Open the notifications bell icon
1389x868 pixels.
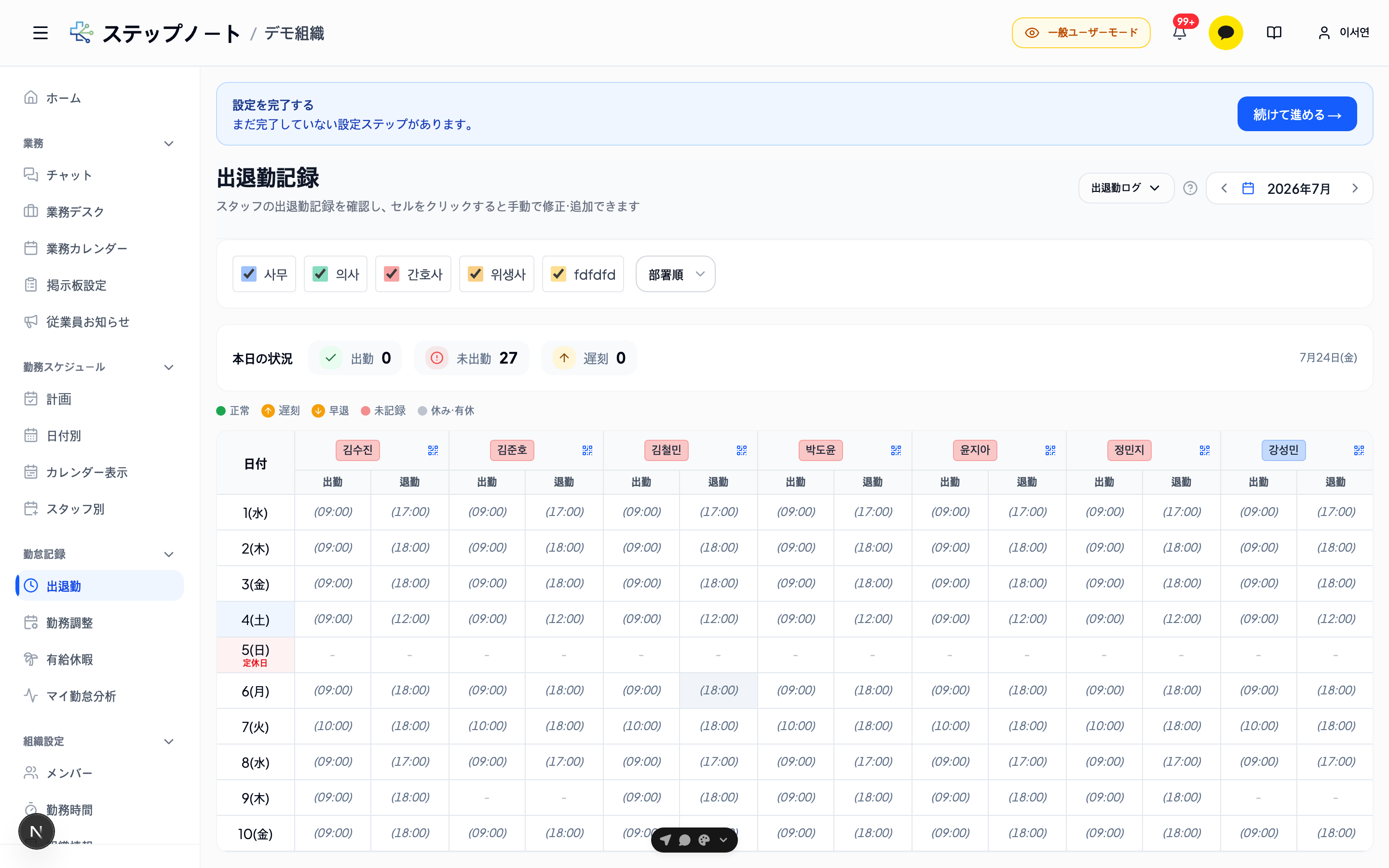(1180, 33)
